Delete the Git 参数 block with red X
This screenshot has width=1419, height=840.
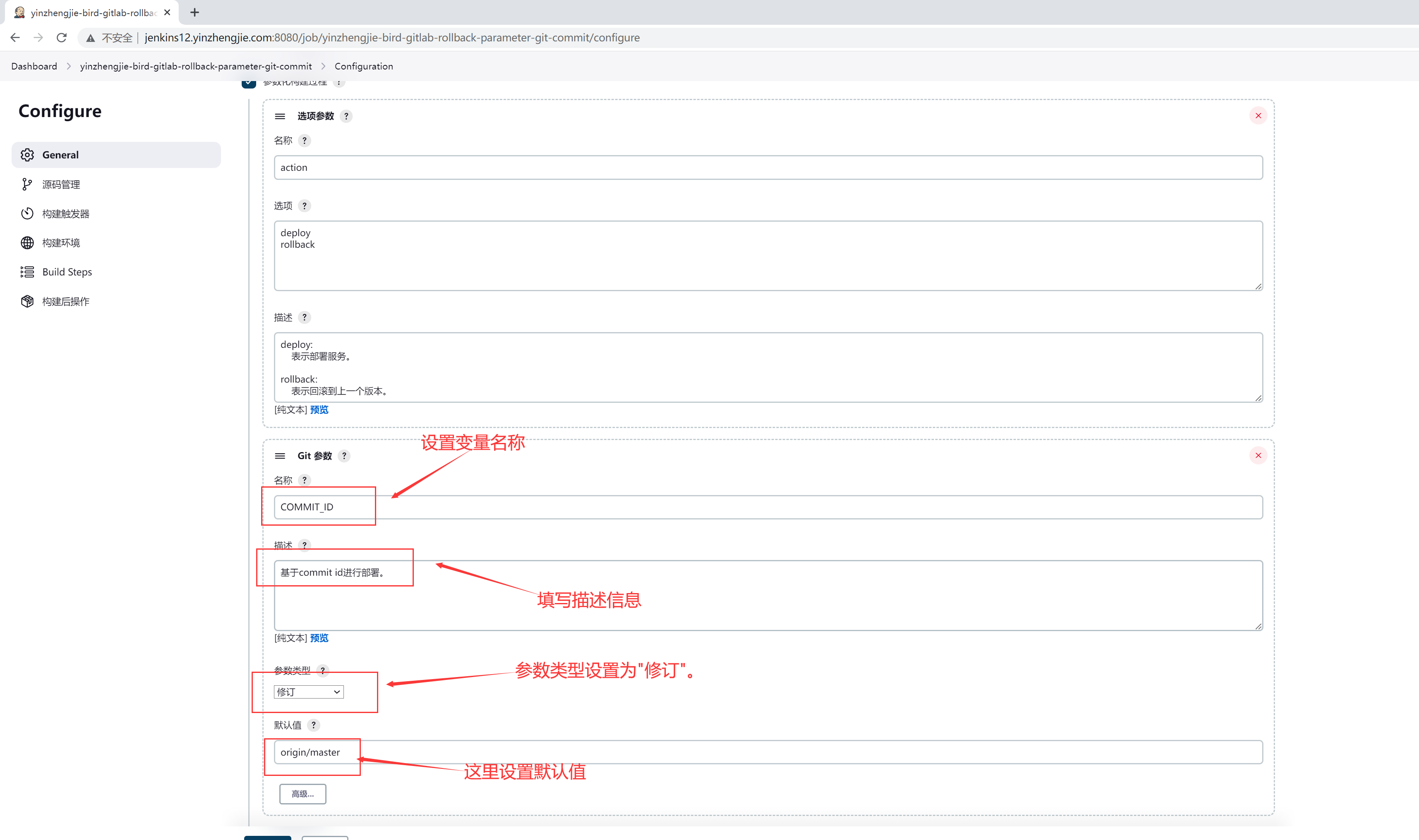click(1258, 455)
